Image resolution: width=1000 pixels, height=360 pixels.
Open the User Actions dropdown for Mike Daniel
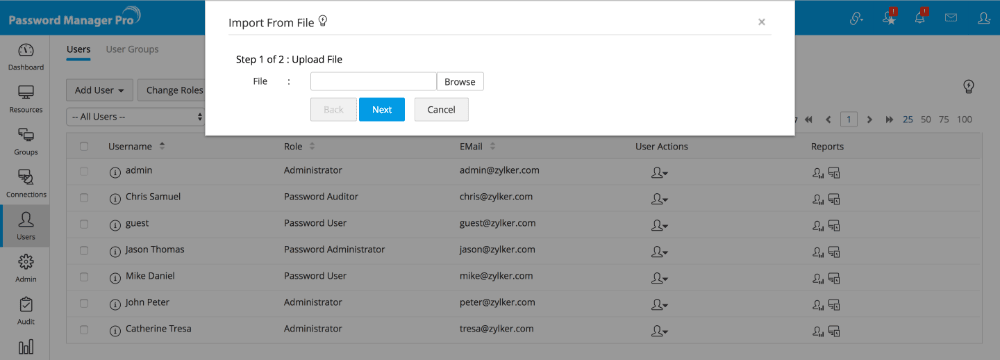point(659,278)
